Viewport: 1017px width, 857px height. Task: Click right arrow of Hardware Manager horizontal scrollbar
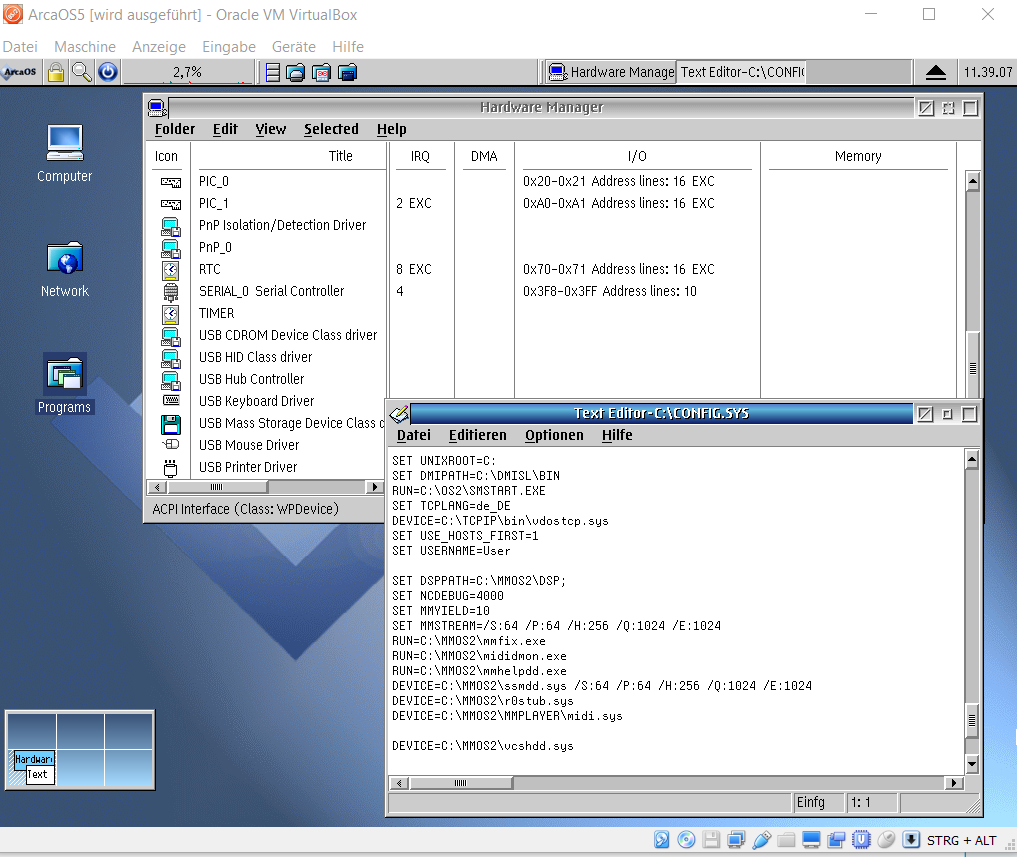click(374, 487)
